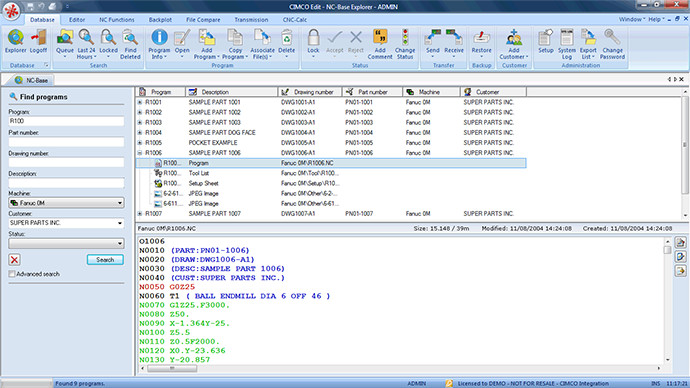The width and height of the screenshot is (690, 388).
Task: Click top icon beside code editor
Action: [x=680, y=242]
